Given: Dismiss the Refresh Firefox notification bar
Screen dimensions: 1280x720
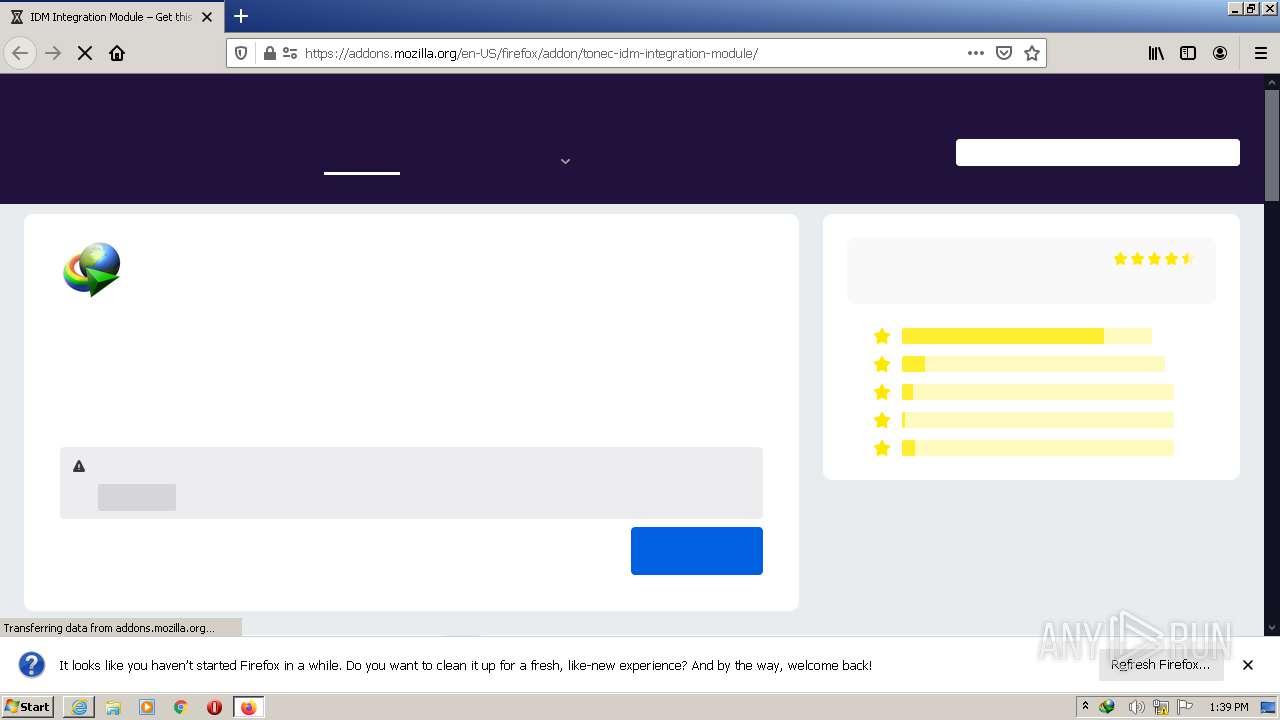Looking at the screenshot, I should tap(1248, 665).
